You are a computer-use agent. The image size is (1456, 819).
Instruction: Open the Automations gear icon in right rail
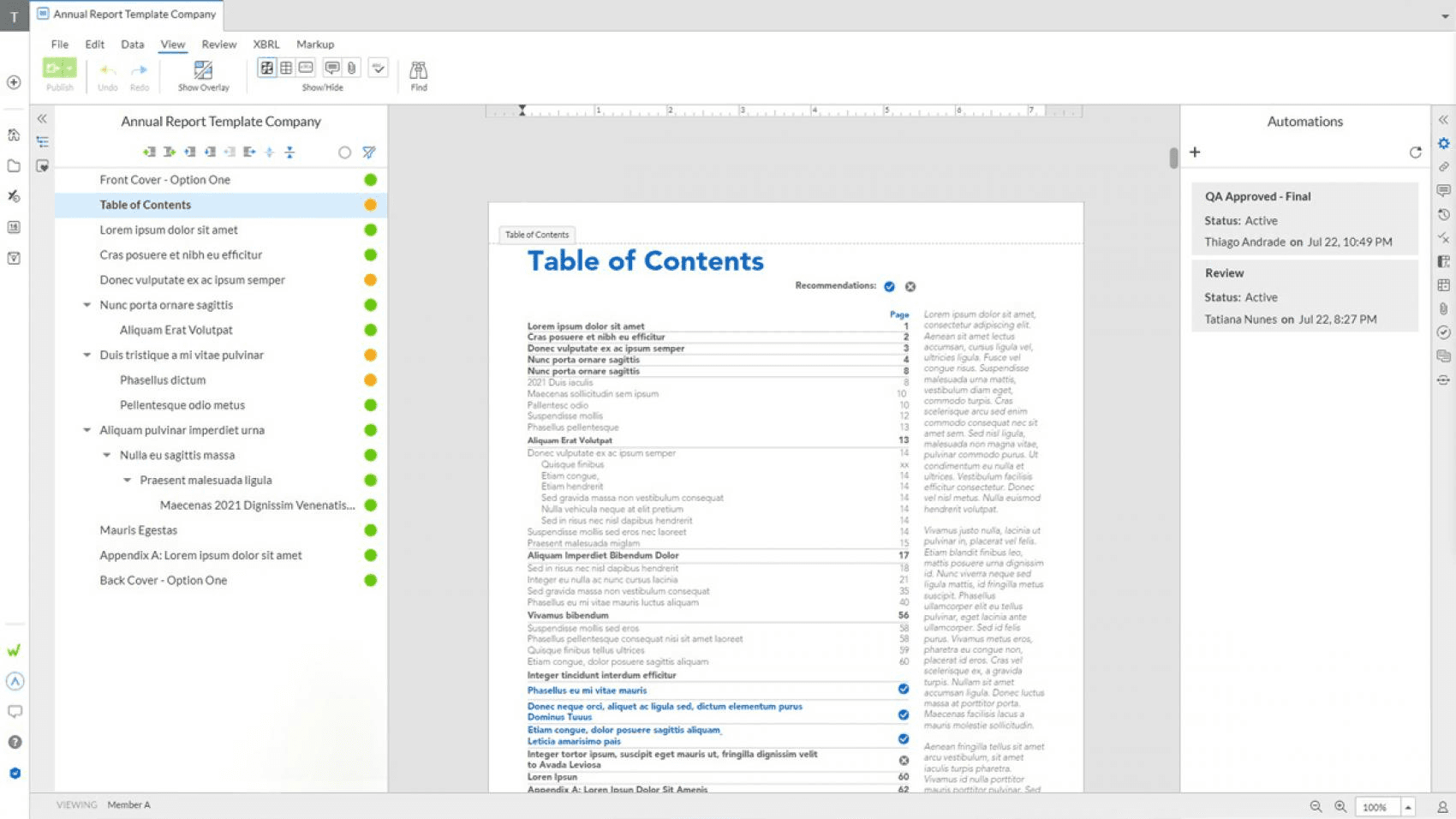click(x=1443, y=143)
